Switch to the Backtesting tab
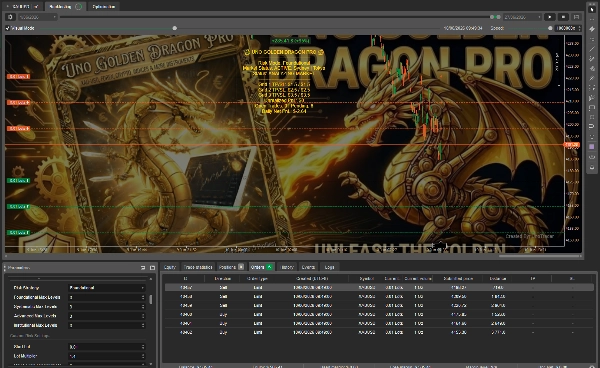Image resolution: width=600 pixels, height=368 pixels. (64, 7)
